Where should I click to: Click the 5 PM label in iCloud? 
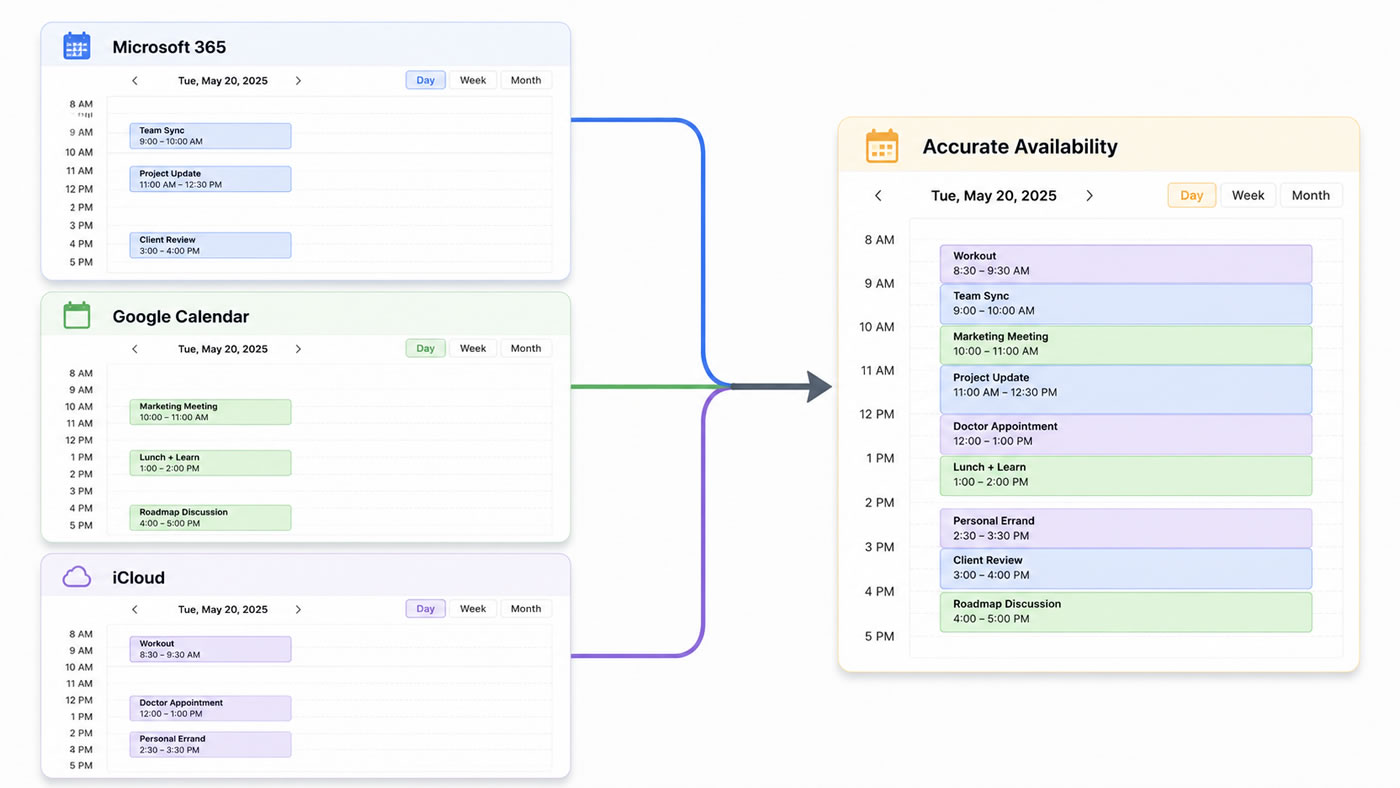tap(81, 766)
